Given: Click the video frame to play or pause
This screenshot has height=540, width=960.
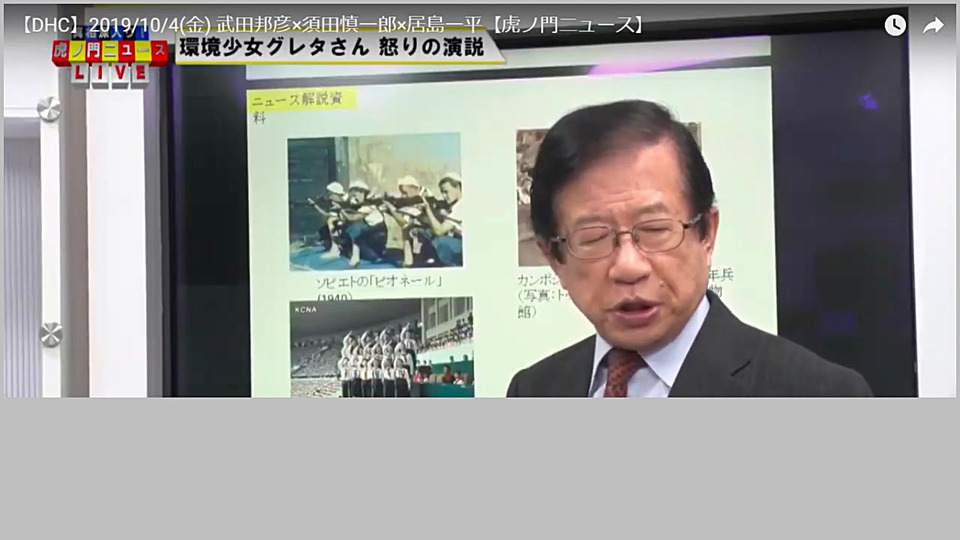Looking at the screenshot, I should [480, 202].
